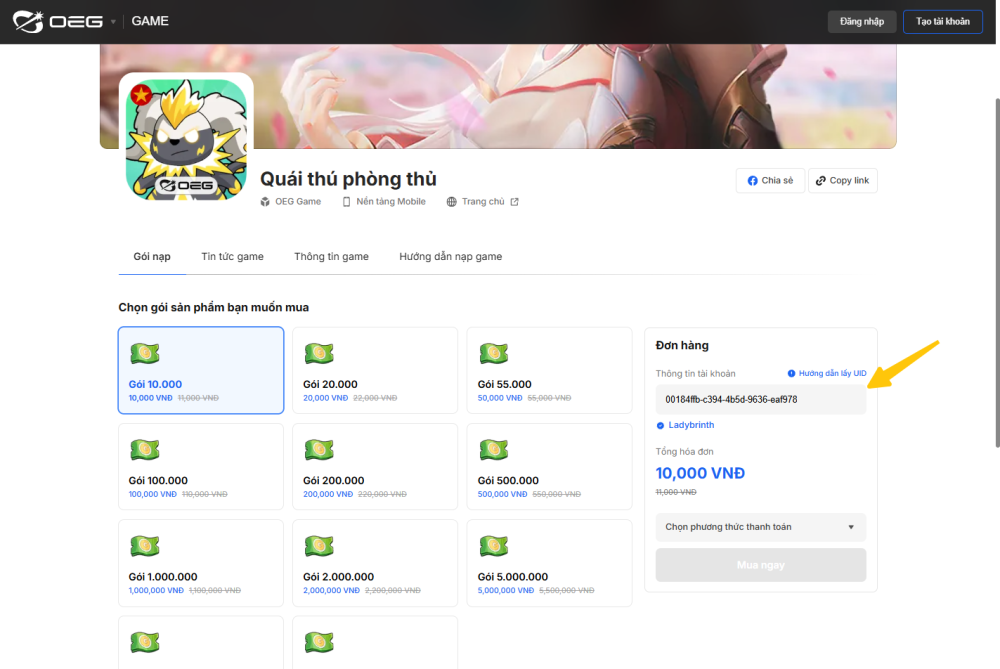Screen dimensions: 1000x669
Task: Choose the Gói 20.000 package
Action: click(375, 370)
